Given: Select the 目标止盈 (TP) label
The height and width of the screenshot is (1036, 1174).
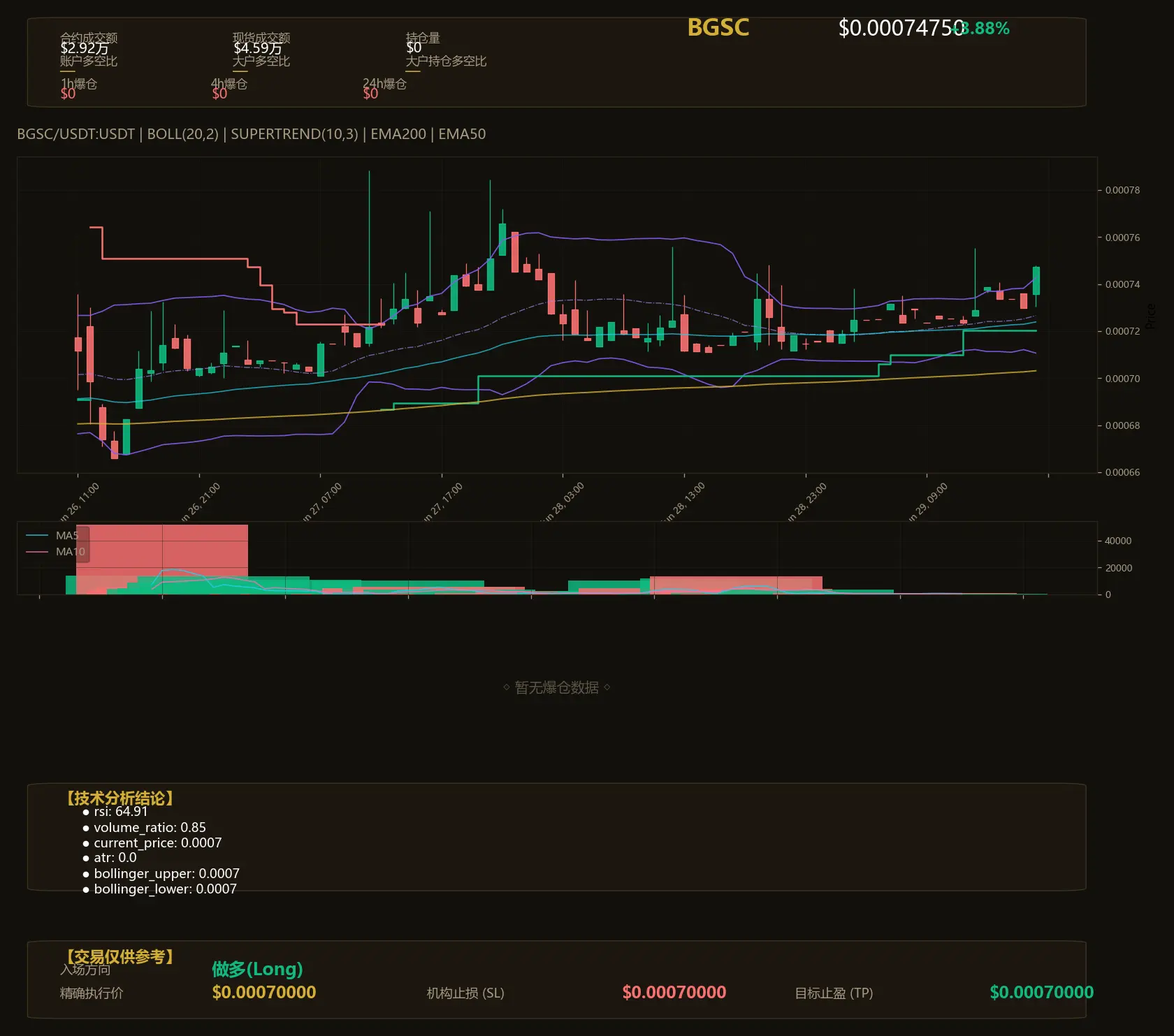Looking at the screenshot, I should (x=834, y=993).
